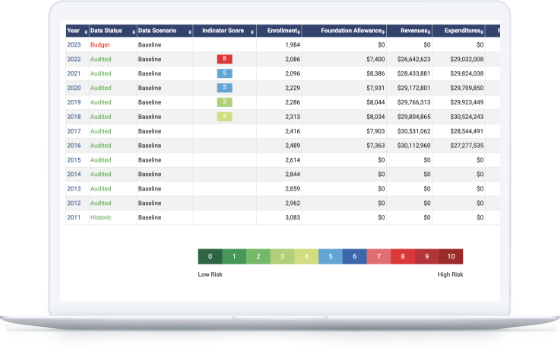Image resolution: width=560 pixels, height=361 pixels.
Task: Click the green score 3 badge for 2019
Action: click(225, 102)
